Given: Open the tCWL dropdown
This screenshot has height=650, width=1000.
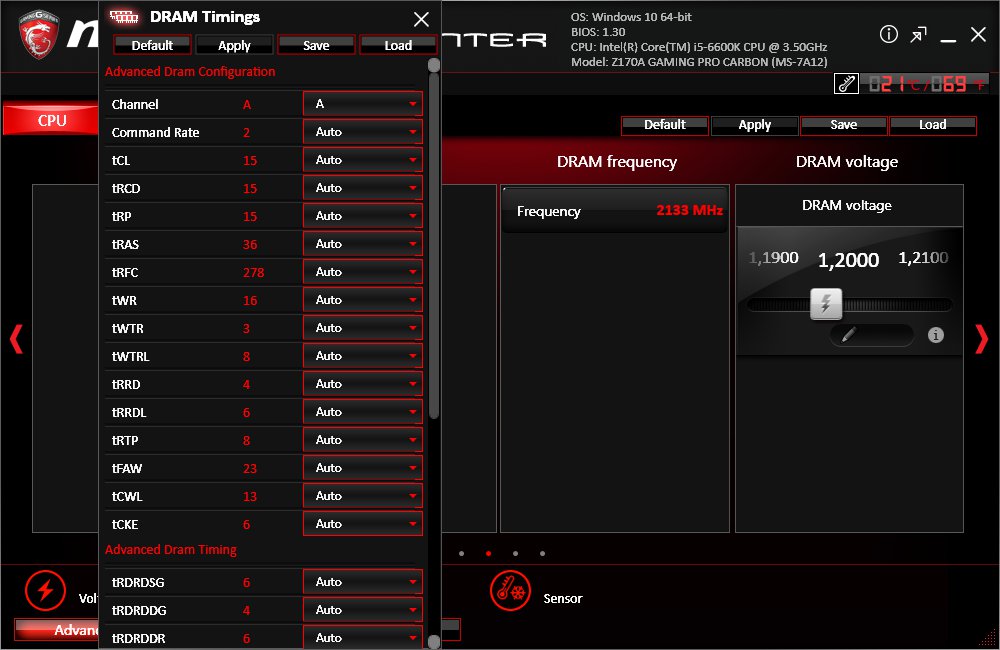Looking at the screenshot, I should point(363,496).
